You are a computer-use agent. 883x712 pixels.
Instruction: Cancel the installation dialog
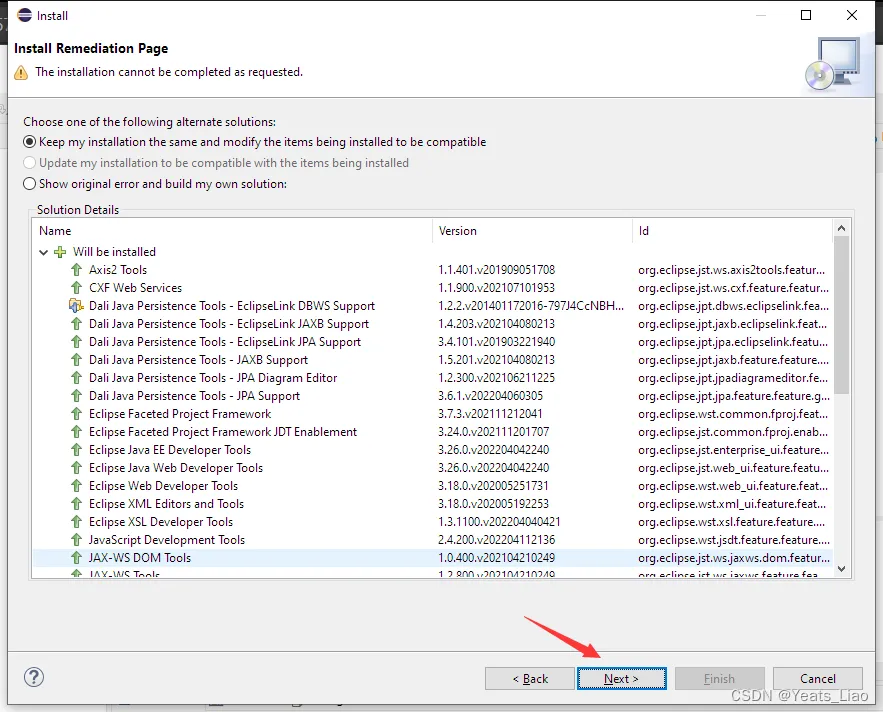(818, 679)
